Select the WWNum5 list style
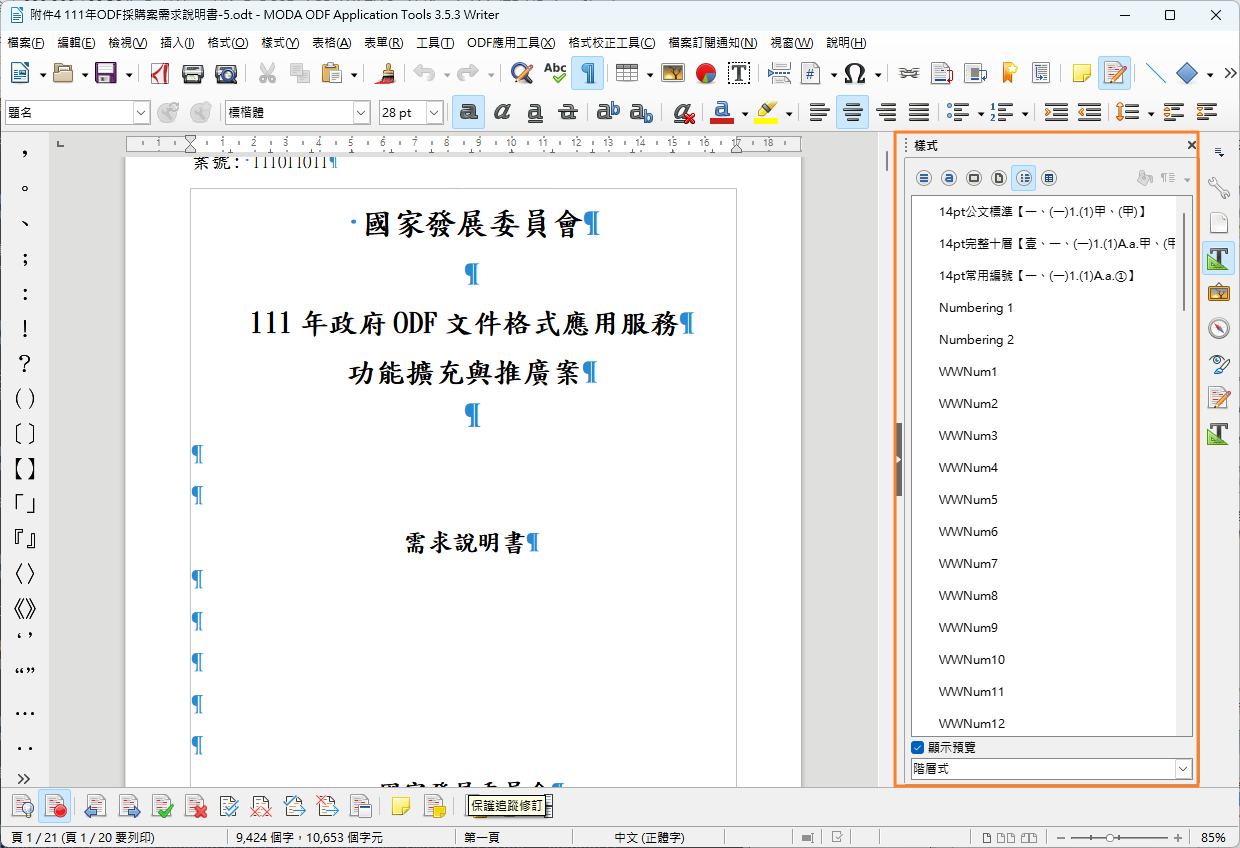The image size is (1240, 848). pyautogui.click(x=968, y=500)
